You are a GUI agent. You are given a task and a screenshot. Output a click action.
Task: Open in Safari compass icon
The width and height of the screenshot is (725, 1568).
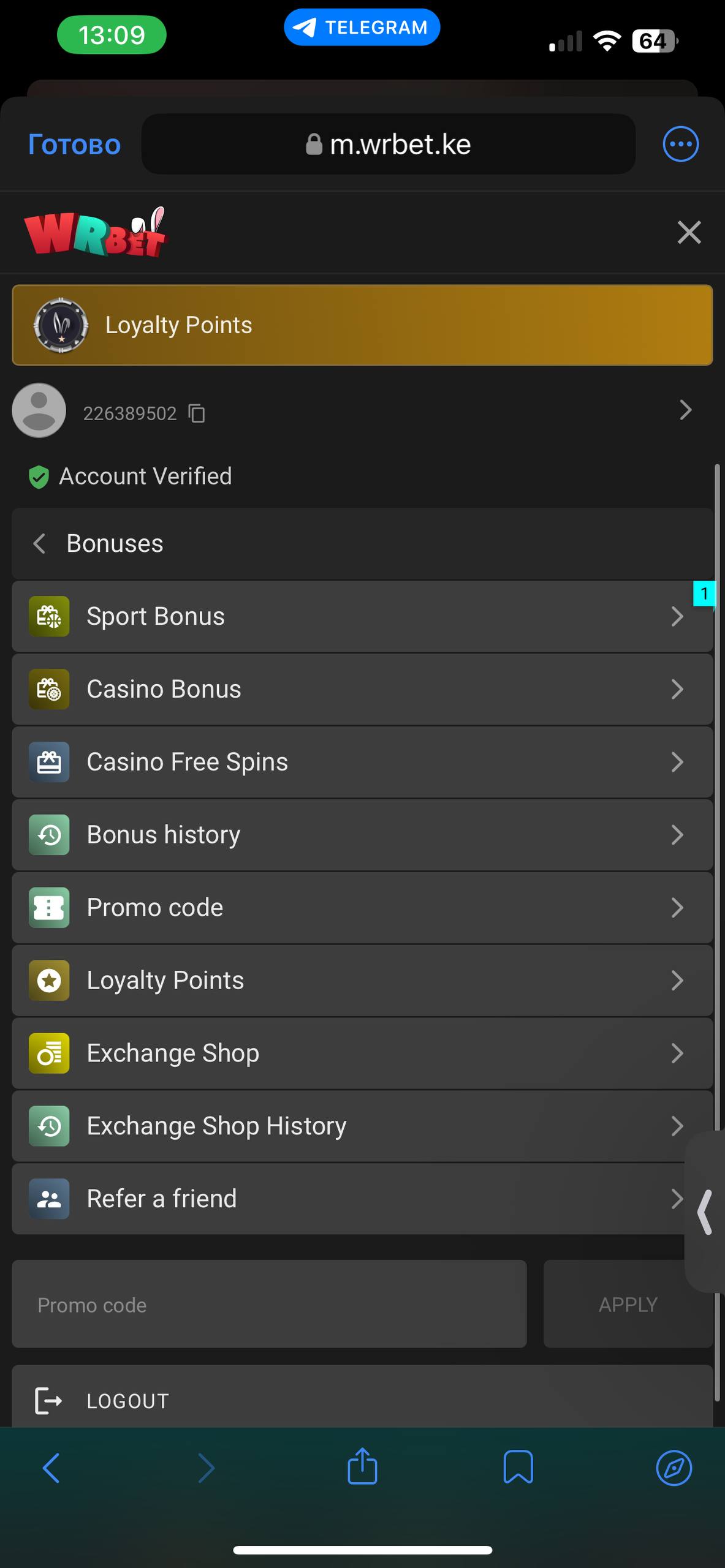(x=674, y=1468)
